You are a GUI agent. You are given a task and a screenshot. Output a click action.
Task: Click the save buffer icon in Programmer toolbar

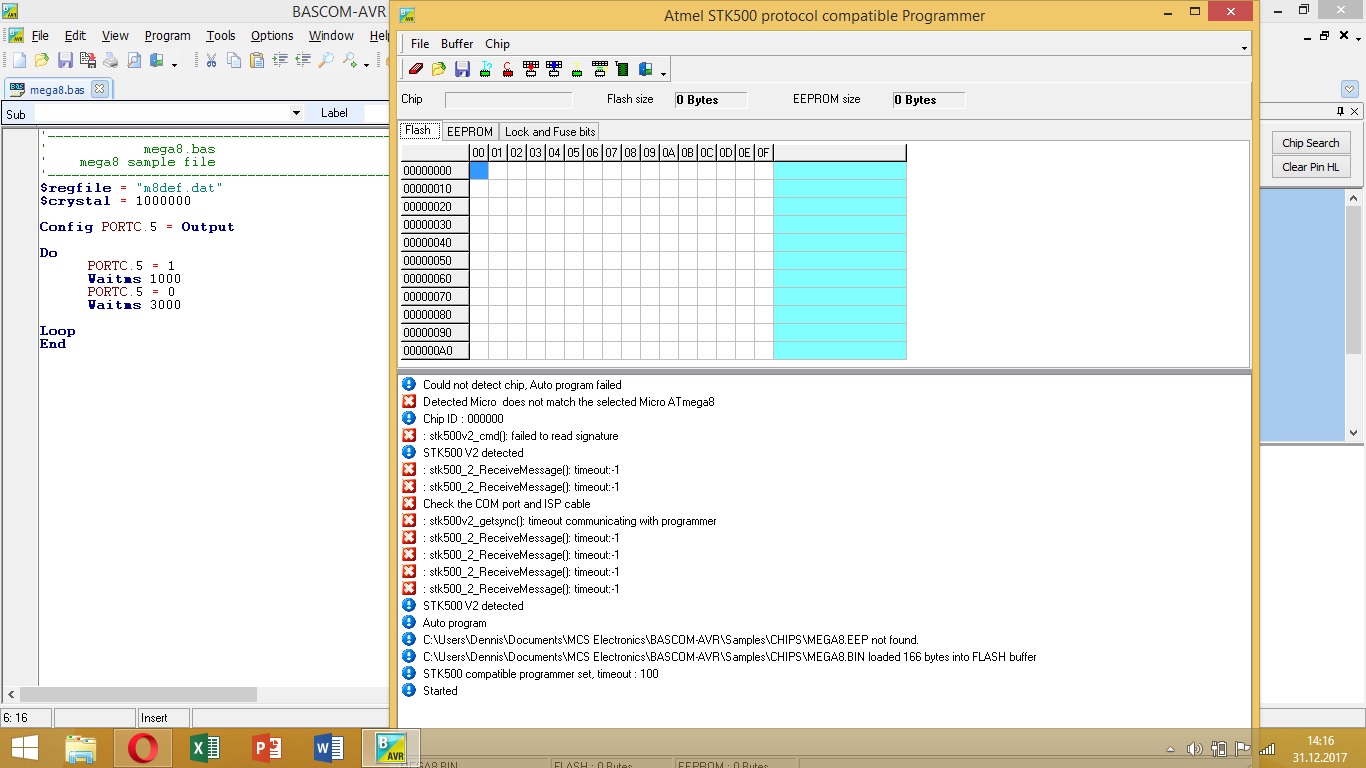pyautogui.click(x=462, y=69)
